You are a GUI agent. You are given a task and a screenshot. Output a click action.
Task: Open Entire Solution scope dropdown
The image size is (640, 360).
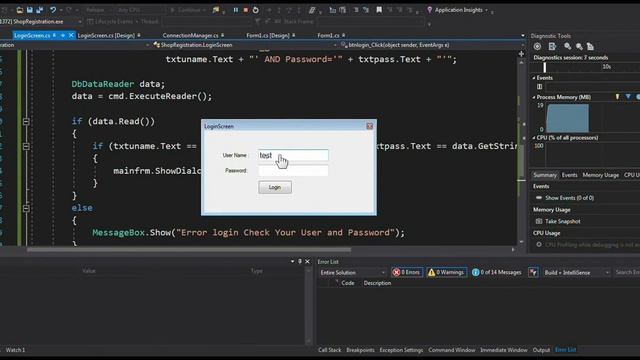click(x=352, y=272)
